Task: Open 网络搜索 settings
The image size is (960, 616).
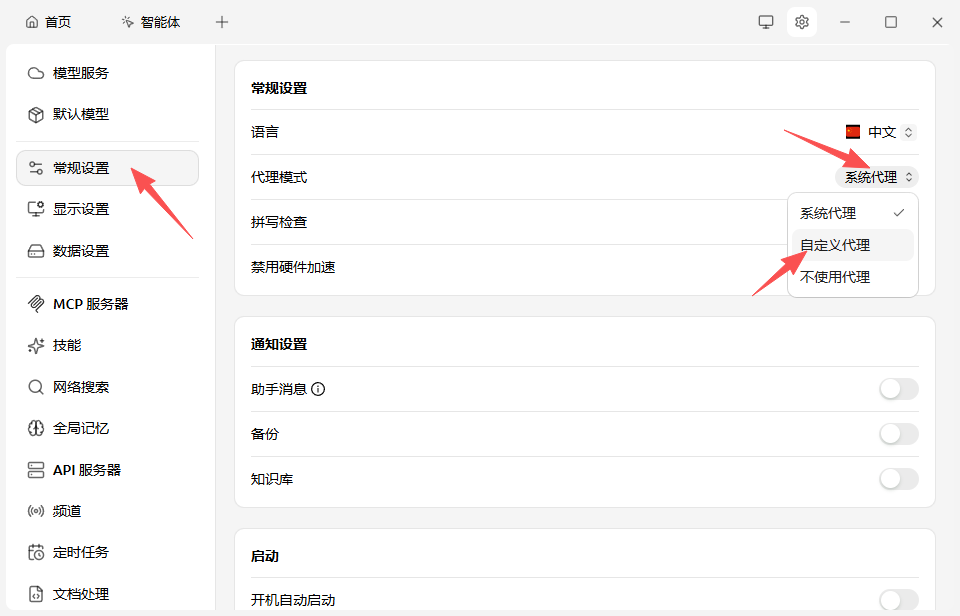Action: coord(107,387)
